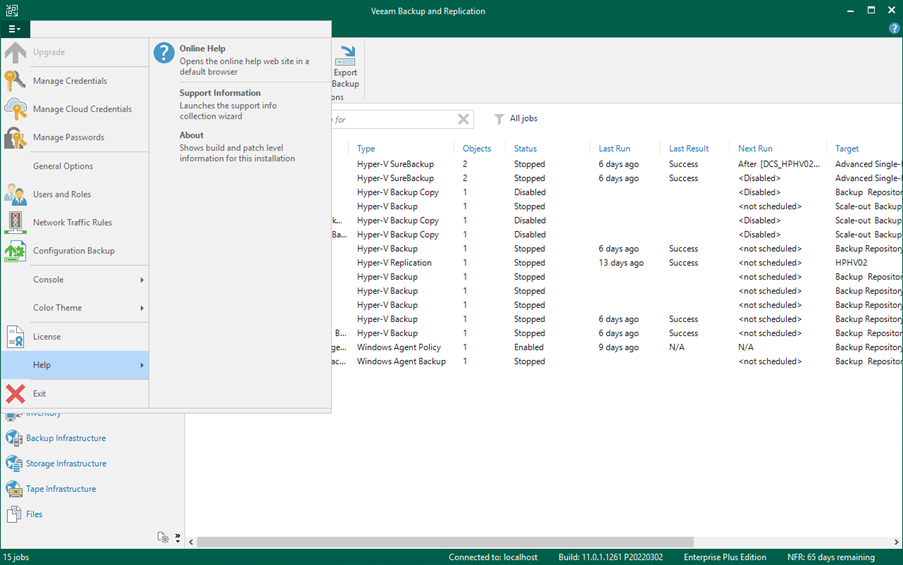Click Enterprise Plus Edition in status bar

point(725,557)
